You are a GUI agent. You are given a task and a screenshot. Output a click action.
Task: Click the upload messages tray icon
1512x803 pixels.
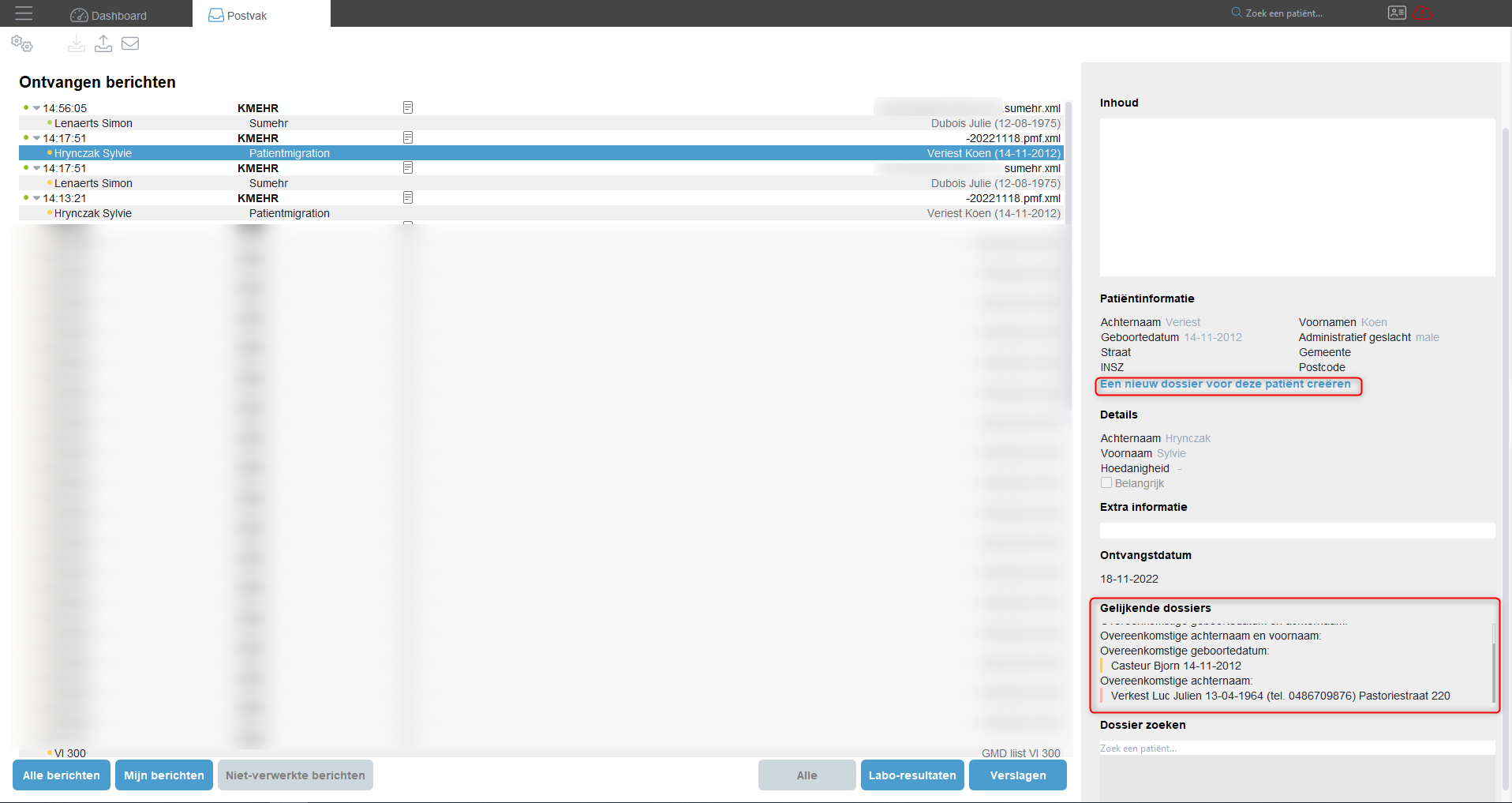coord(103,43)
